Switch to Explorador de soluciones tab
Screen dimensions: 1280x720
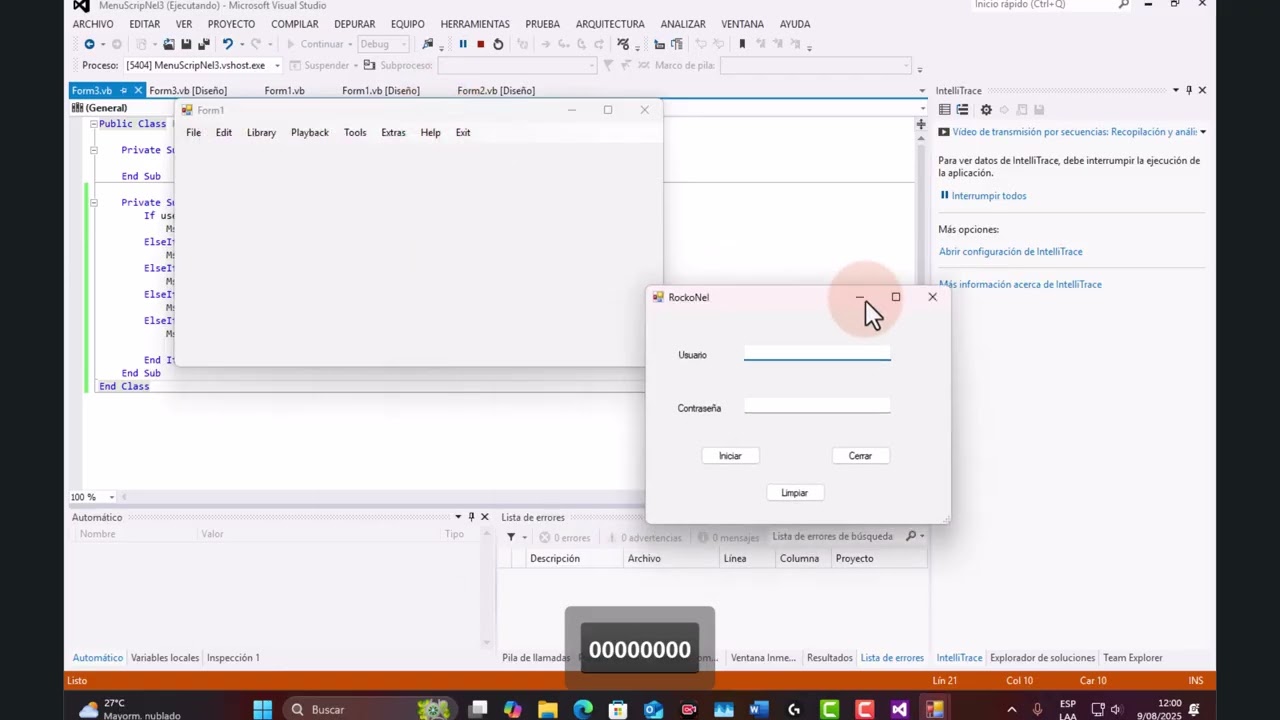coord(1042,658)
